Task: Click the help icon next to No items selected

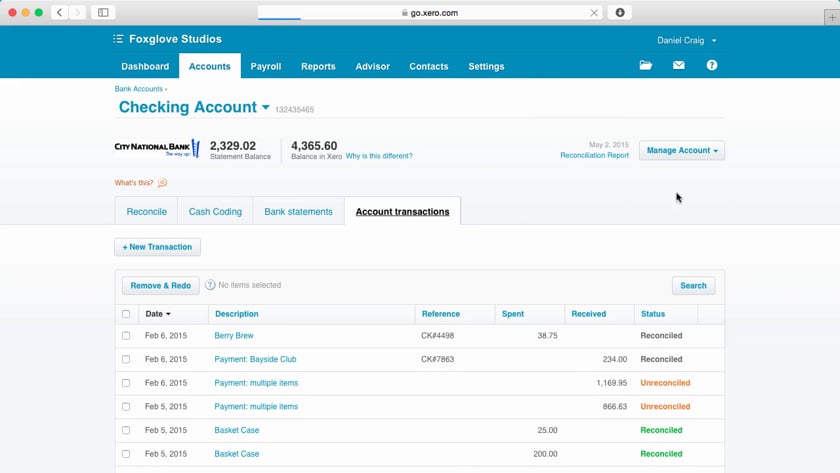Action: (x=210, y=285)
